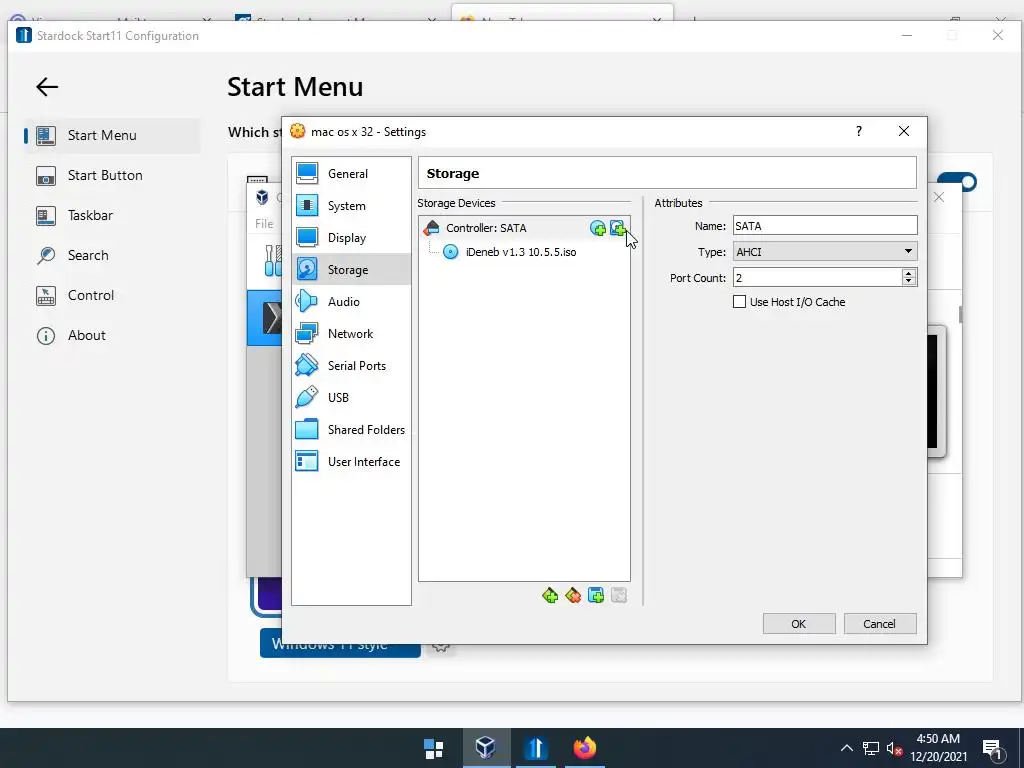Open User Interface settings category

point(351,462)
